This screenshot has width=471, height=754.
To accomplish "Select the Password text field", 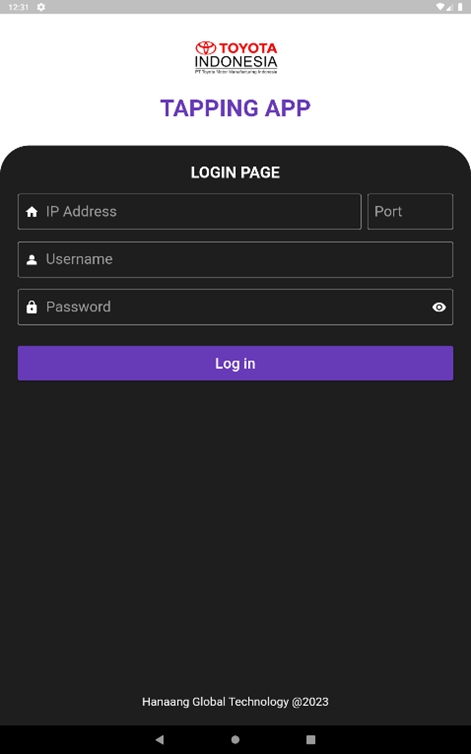I will coord(235,307).
